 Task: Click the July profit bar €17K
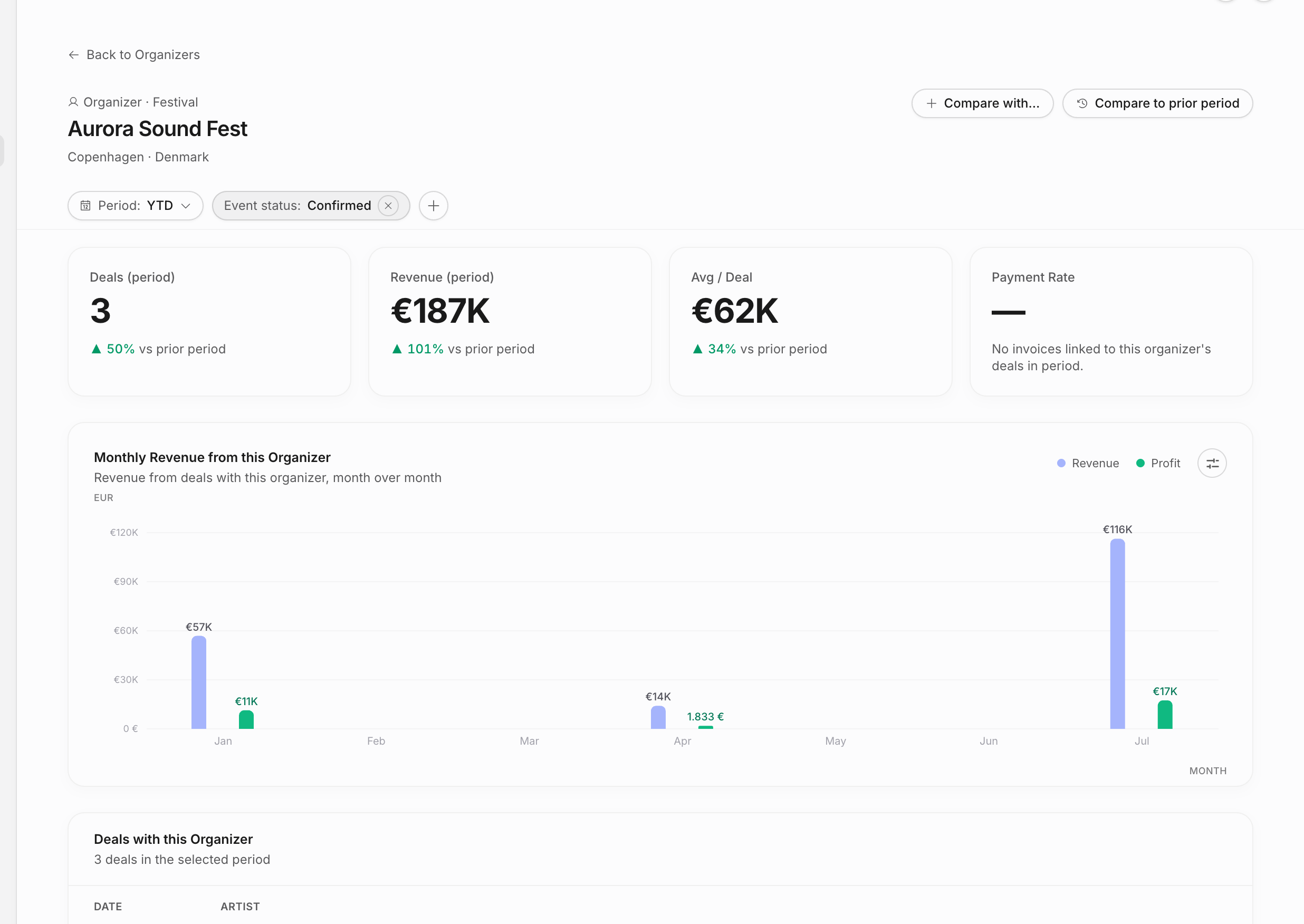pos(1165,715)
